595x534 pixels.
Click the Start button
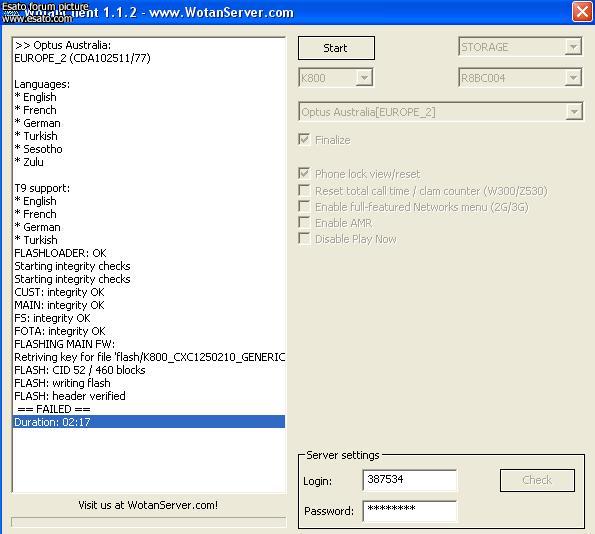pos(336,48)
